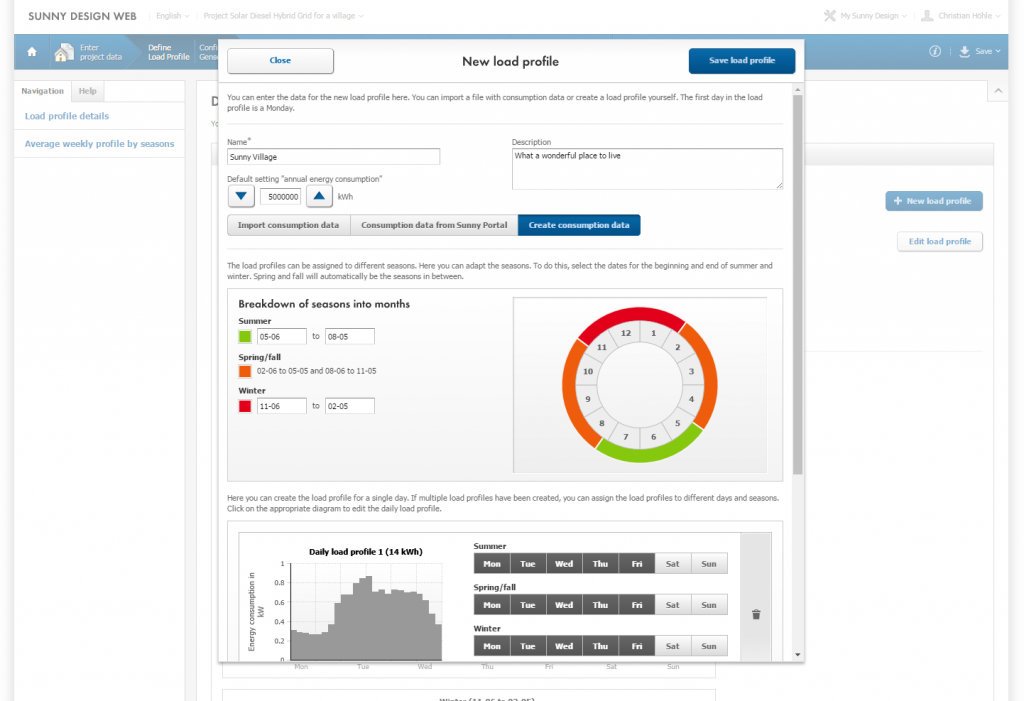Expand the project name dropdown

(283, 16)
